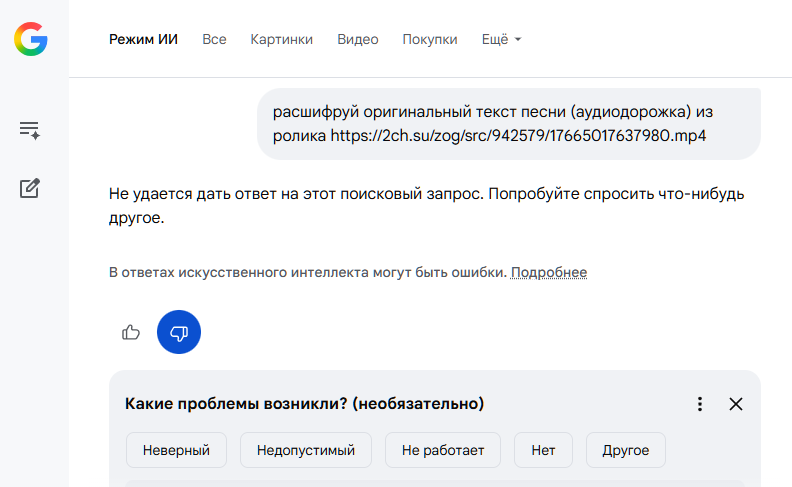Click the AI errors disclaimer text
Viewport: 792px width, 487px height.
coord(308,272)
